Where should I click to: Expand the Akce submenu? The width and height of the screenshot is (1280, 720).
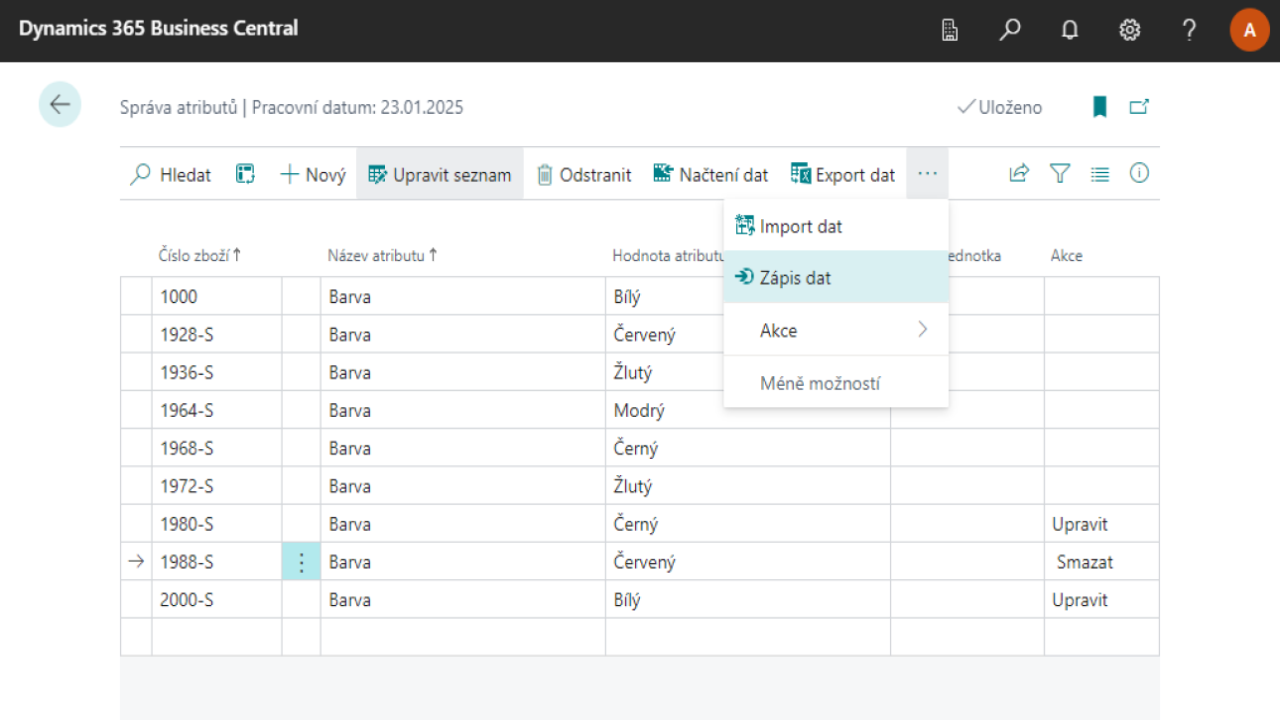pyautogui.click(x=835, y=330)
